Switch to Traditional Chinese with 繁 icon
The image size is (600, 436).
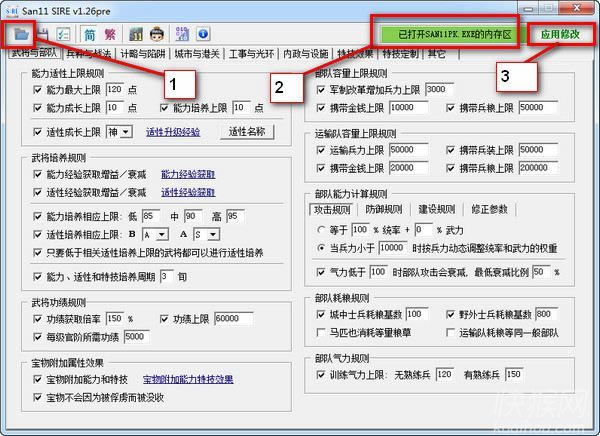pos(109,34)
